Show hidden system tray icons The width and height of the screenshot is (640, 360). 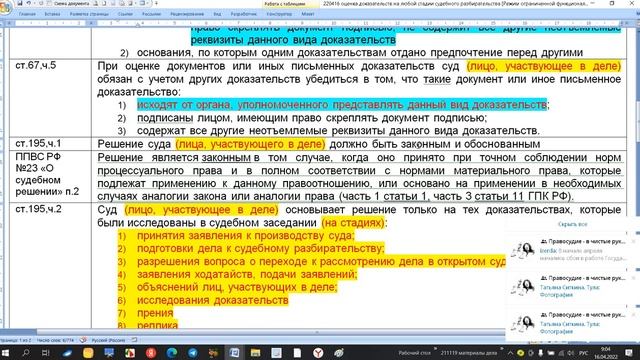(510, 353)
